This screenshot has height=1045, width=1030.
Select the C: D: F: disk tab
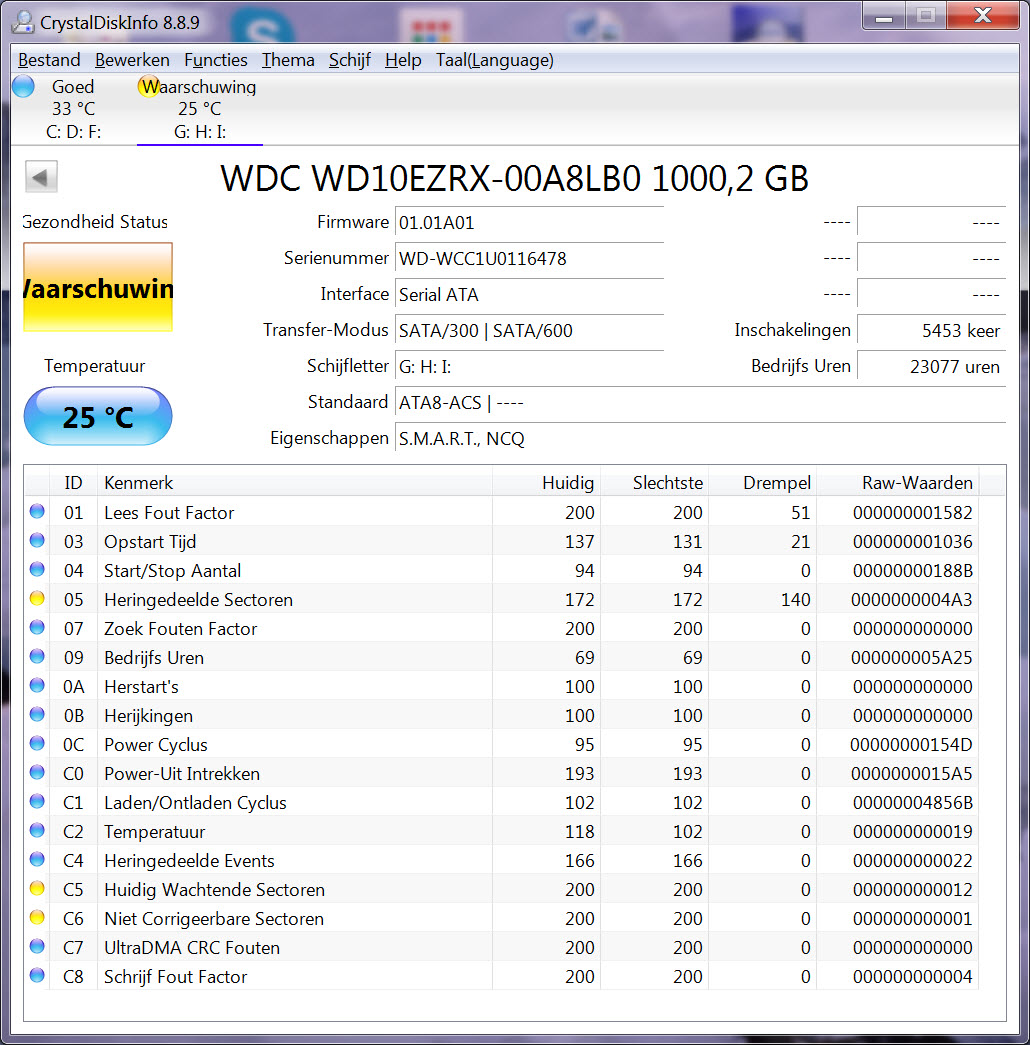[73, 132]
